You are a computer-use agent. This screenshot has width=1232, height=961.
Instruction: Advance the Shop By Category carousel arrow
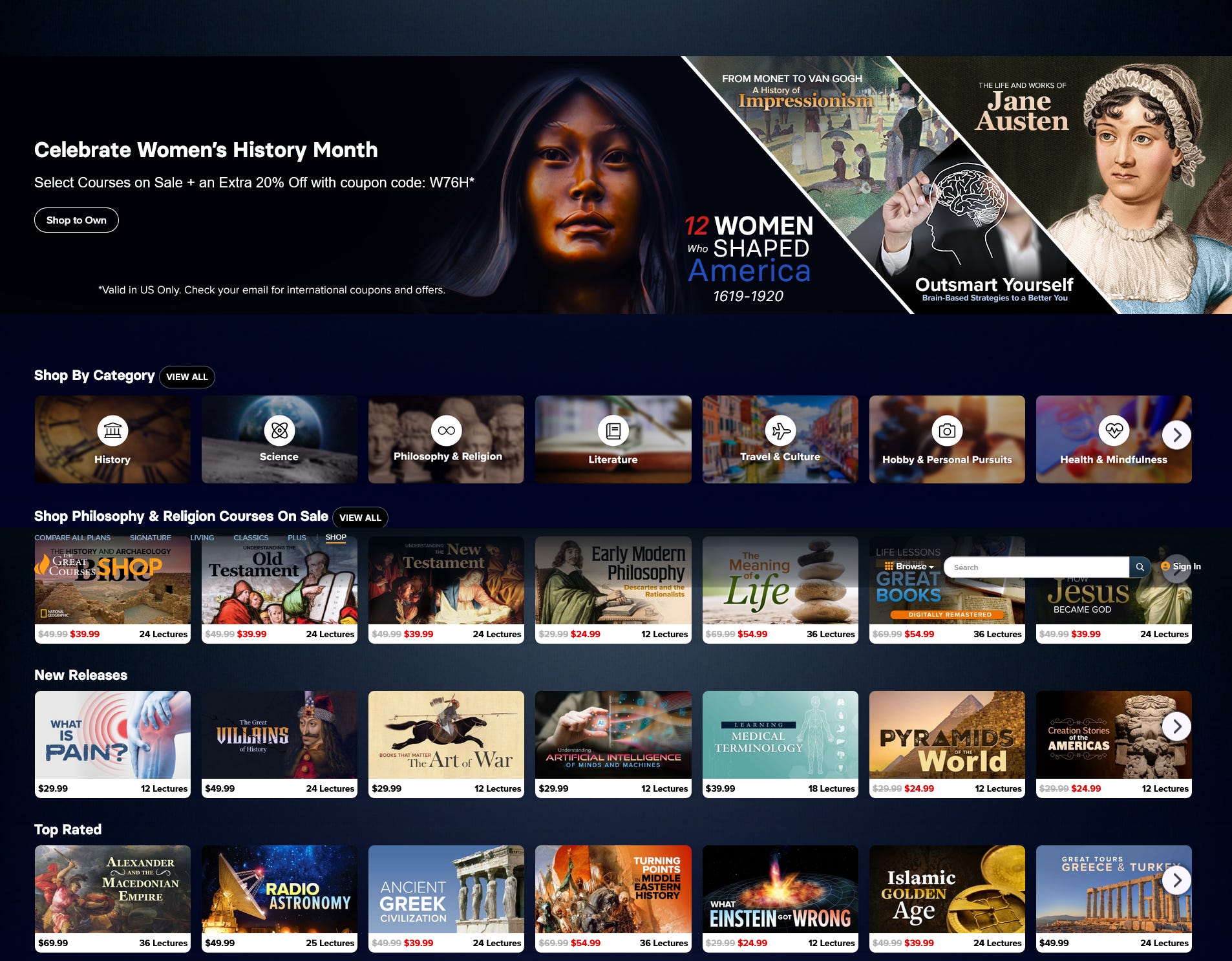(1176, 435)
